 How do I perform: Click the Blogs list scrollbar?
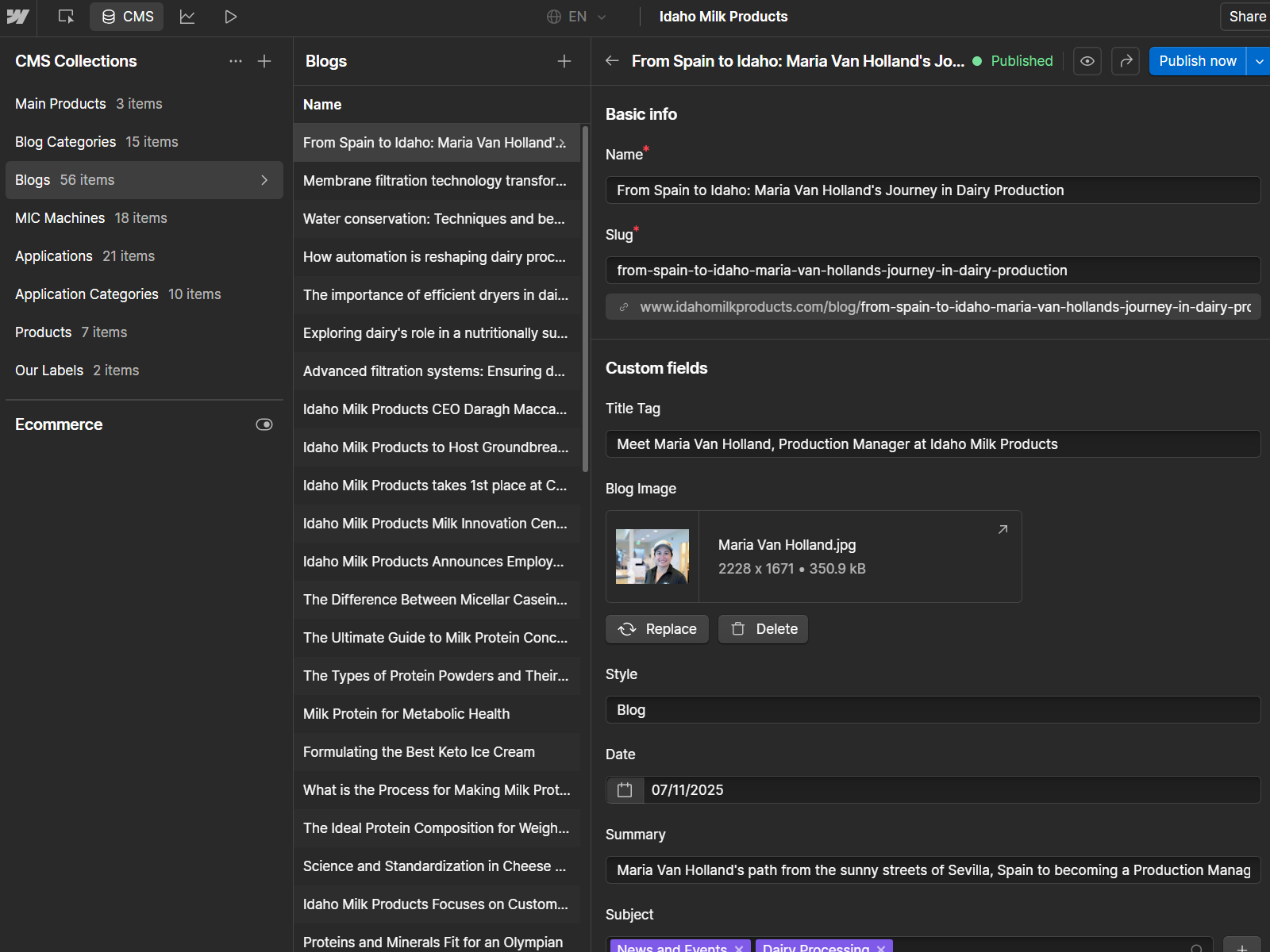585,298
